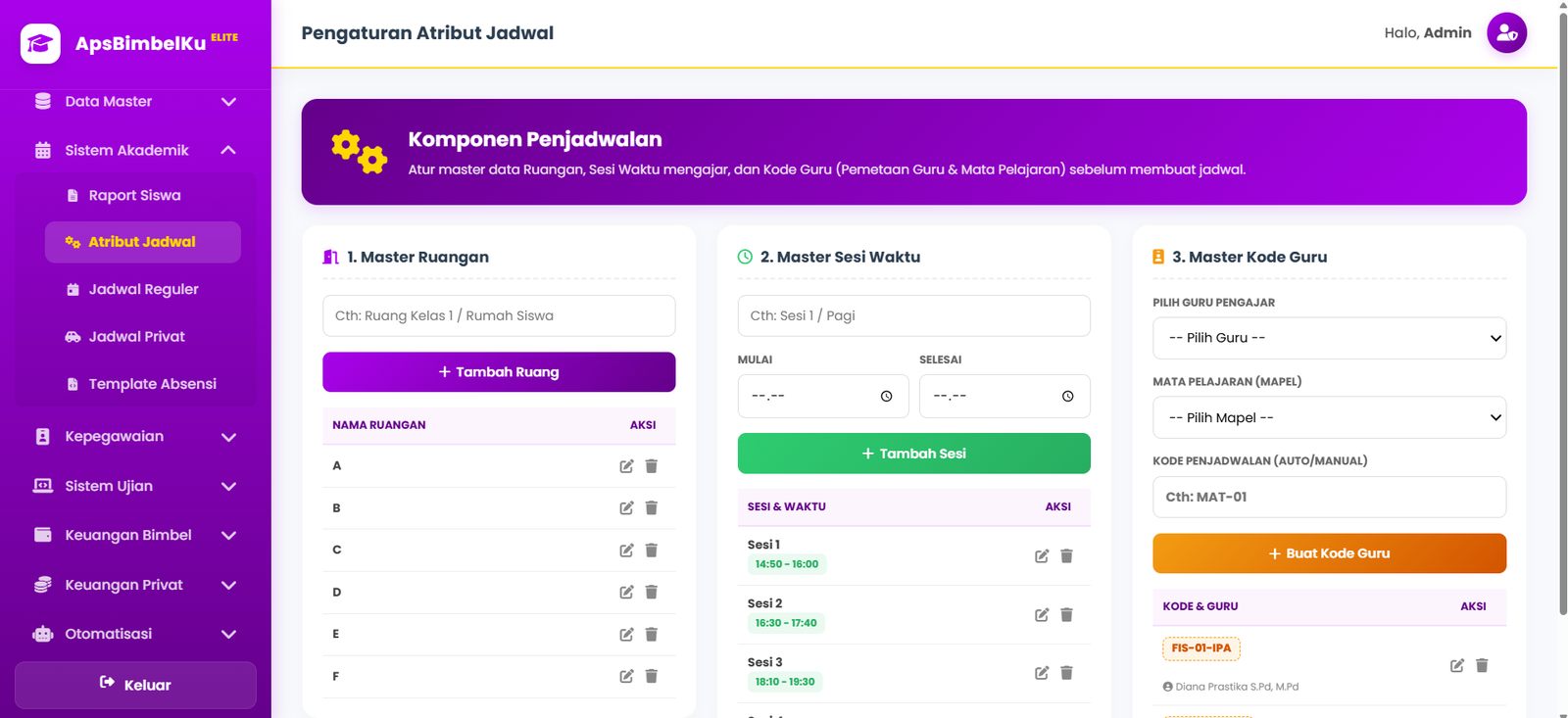Open Jadwal Reguler in the sidebar
This screenshot has height=718, width=1568.
click(x=143, y=290)
